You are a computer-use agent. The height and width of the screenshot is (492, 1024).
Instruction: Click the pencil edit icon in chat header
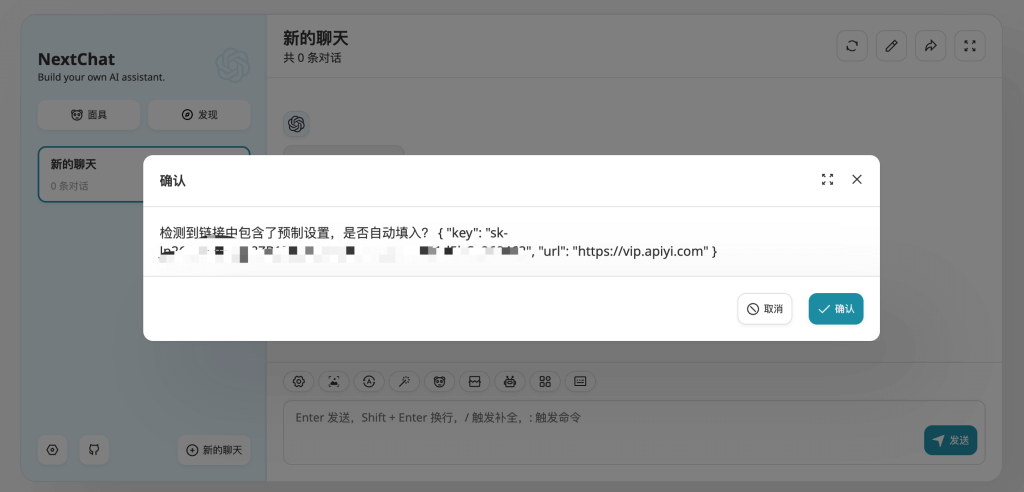(891, 46)
